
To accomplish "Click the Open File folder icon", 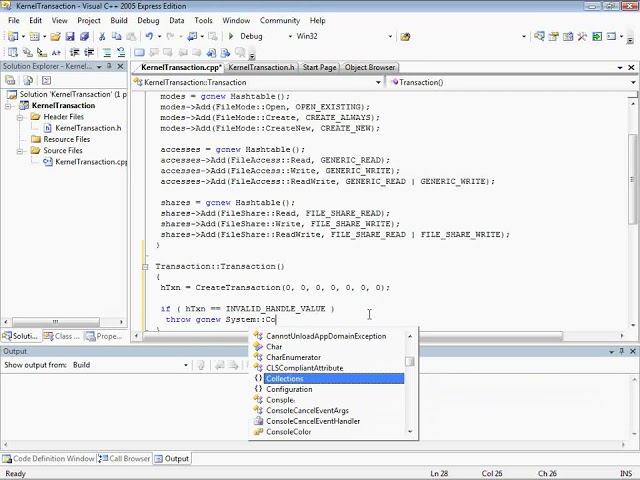I will (x=56, y=36).
